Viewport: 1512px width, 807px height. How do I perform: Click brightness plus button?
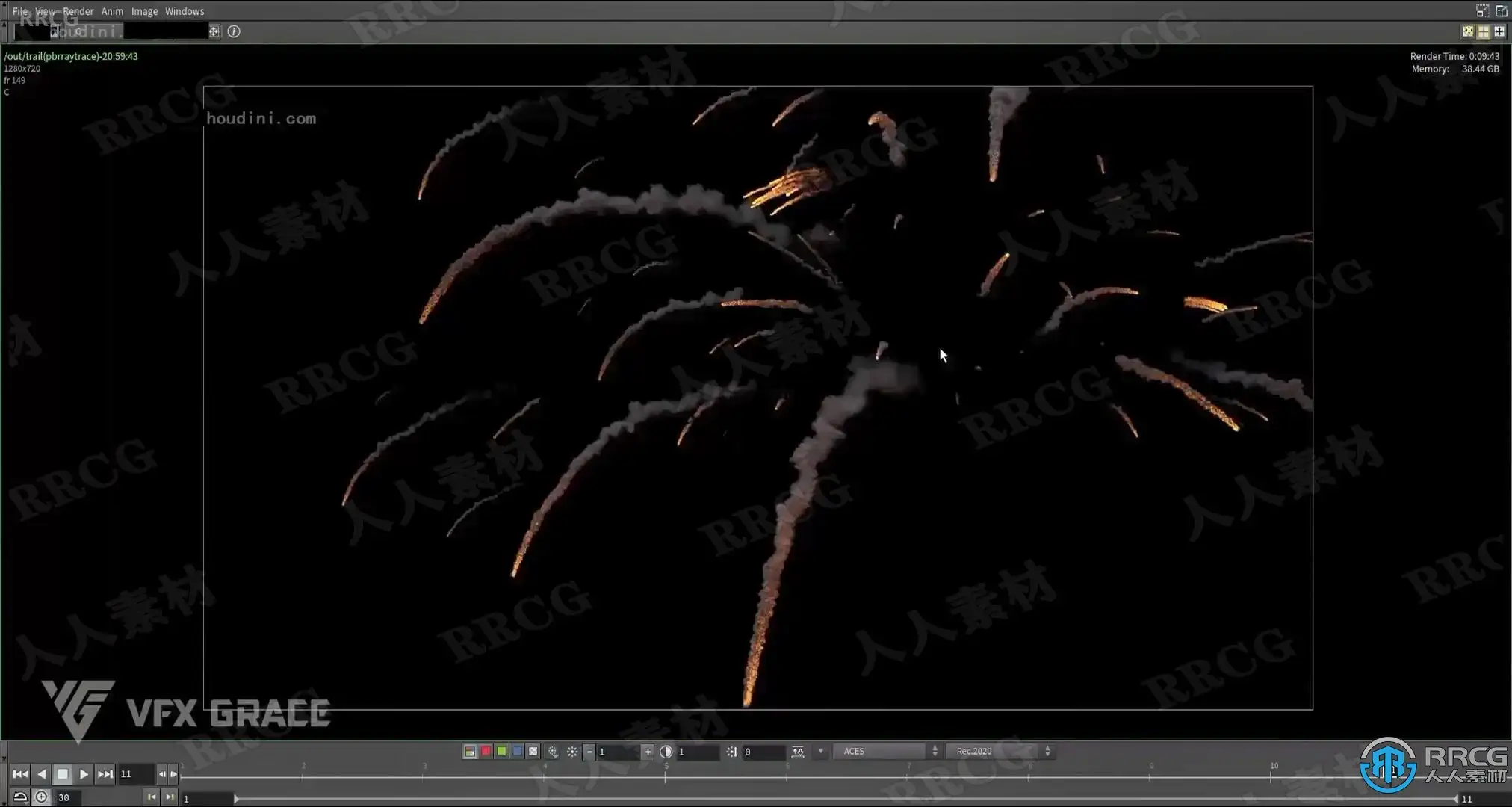coord(648,752)
